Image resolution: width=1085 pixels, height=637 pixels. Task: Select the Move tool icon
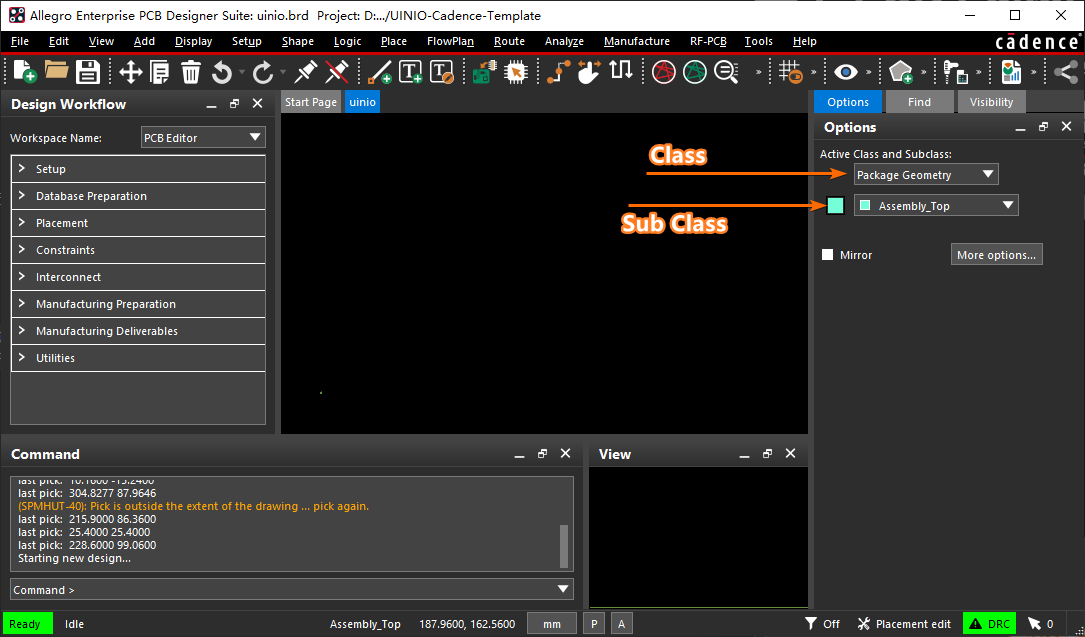[x=130, y=72]
